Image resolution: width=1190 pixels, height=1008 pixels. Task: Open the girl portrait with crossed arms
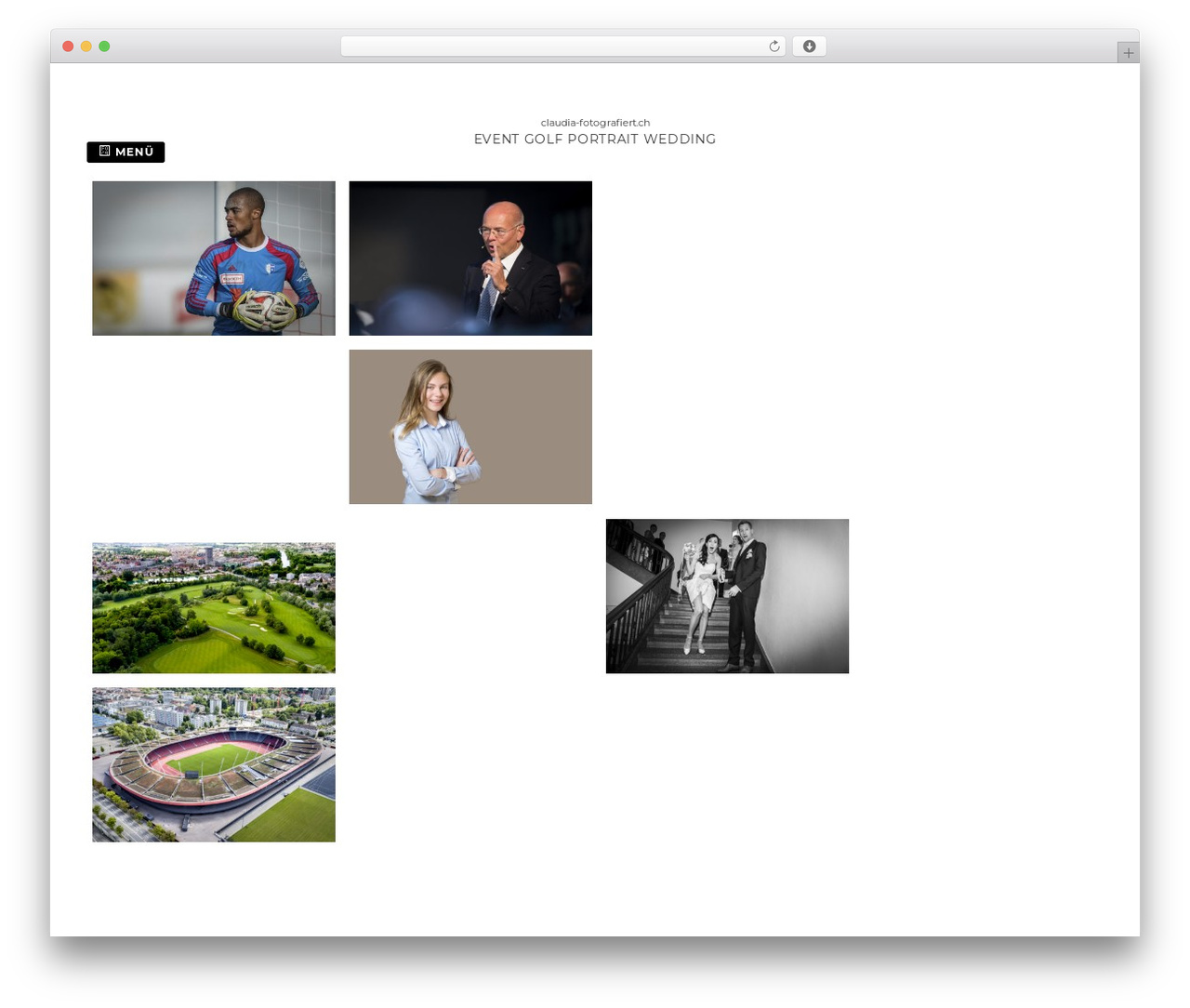point(470,427)
